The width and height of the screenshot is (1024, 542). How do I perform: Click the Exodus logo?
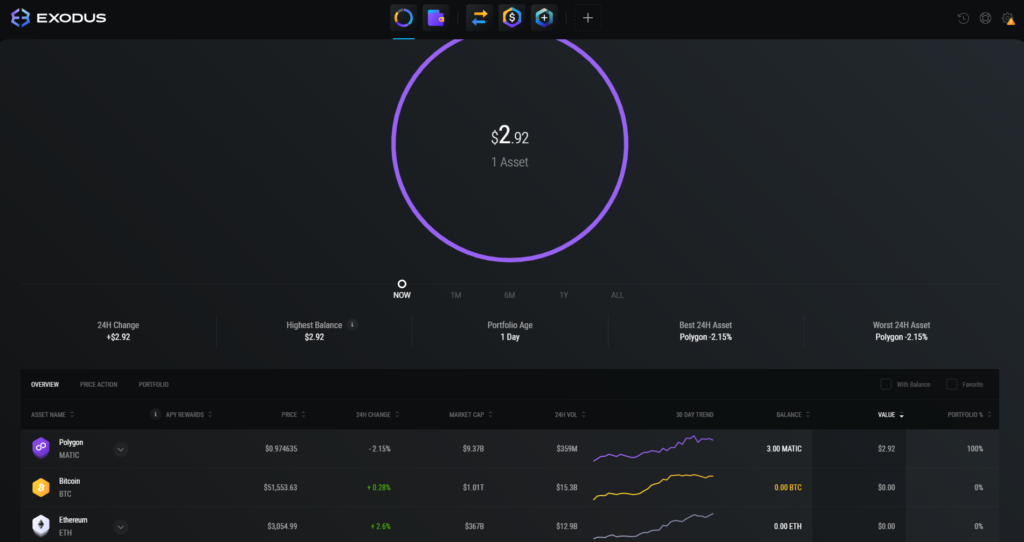point(59,18)
